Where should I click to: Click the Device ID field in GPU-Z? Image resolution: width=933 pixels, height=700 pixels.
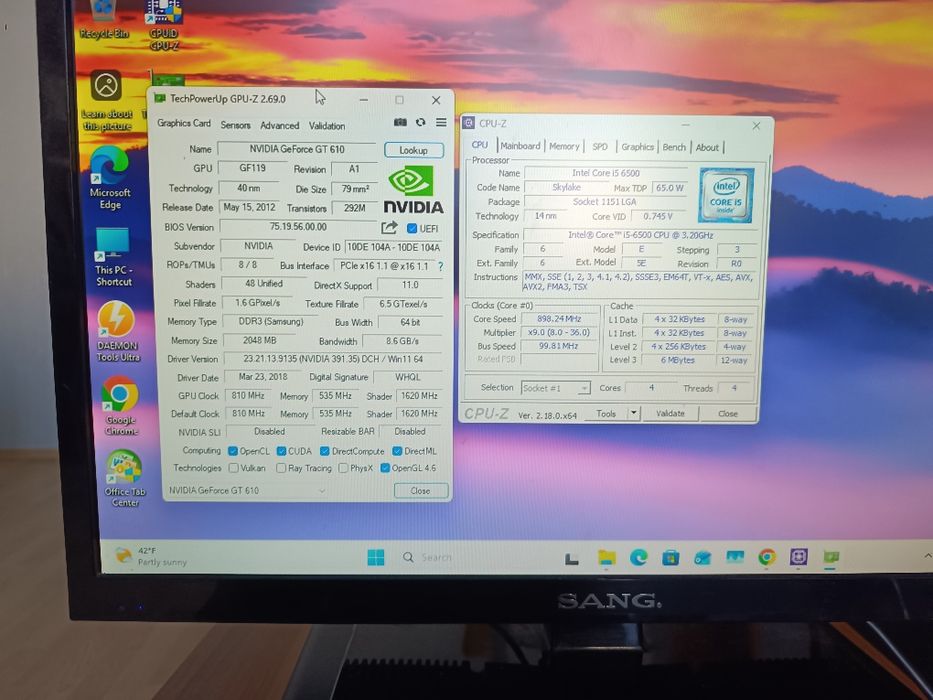pyautogui.click(x=393, y=247)
